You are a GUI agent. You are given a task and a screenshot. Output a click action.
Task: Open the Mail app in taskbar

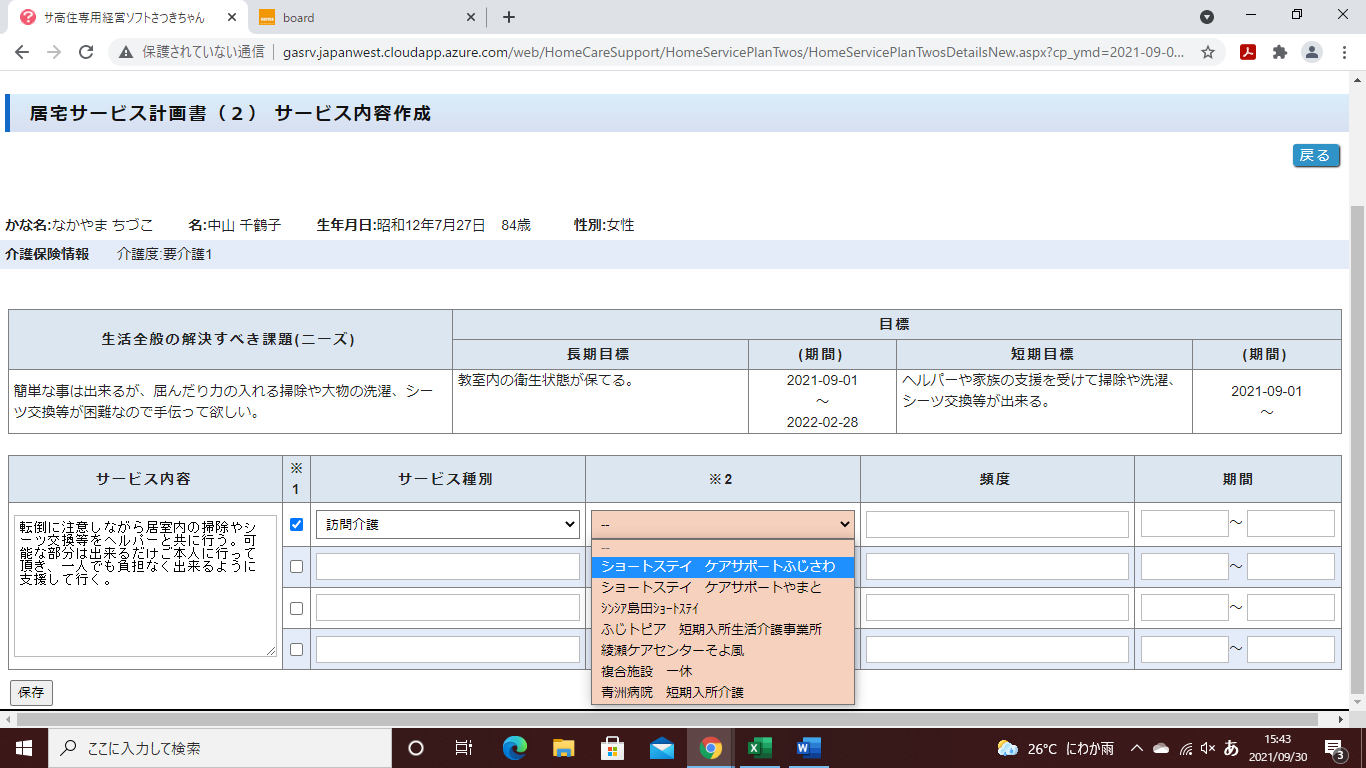(x=661, y=748)
